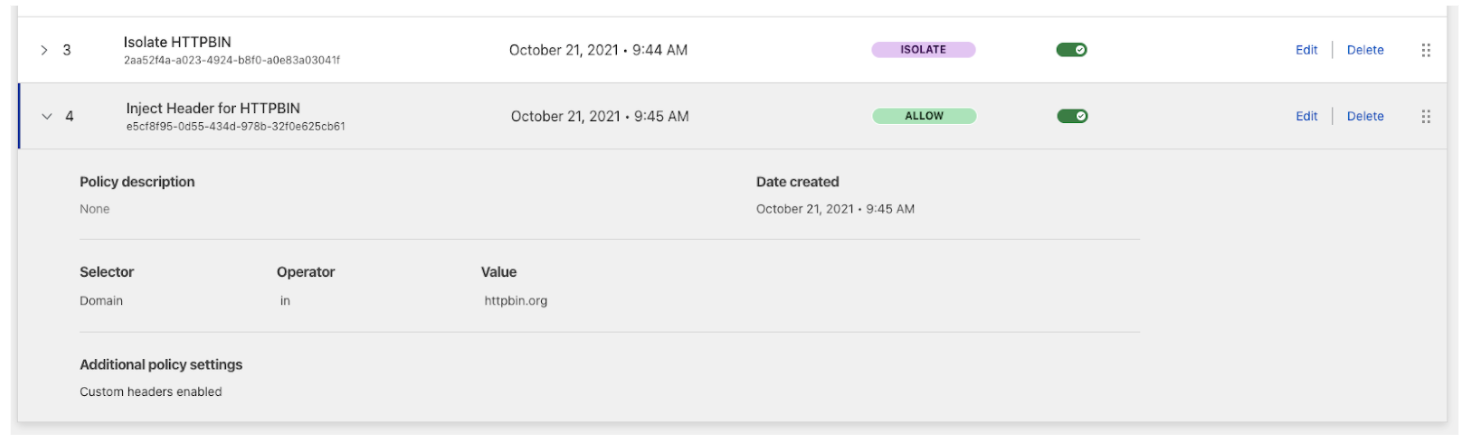This screenshot has width=1462, height=438.
Task: Click the policy ID starting with e5cf8f95
Action: point(235,127)
